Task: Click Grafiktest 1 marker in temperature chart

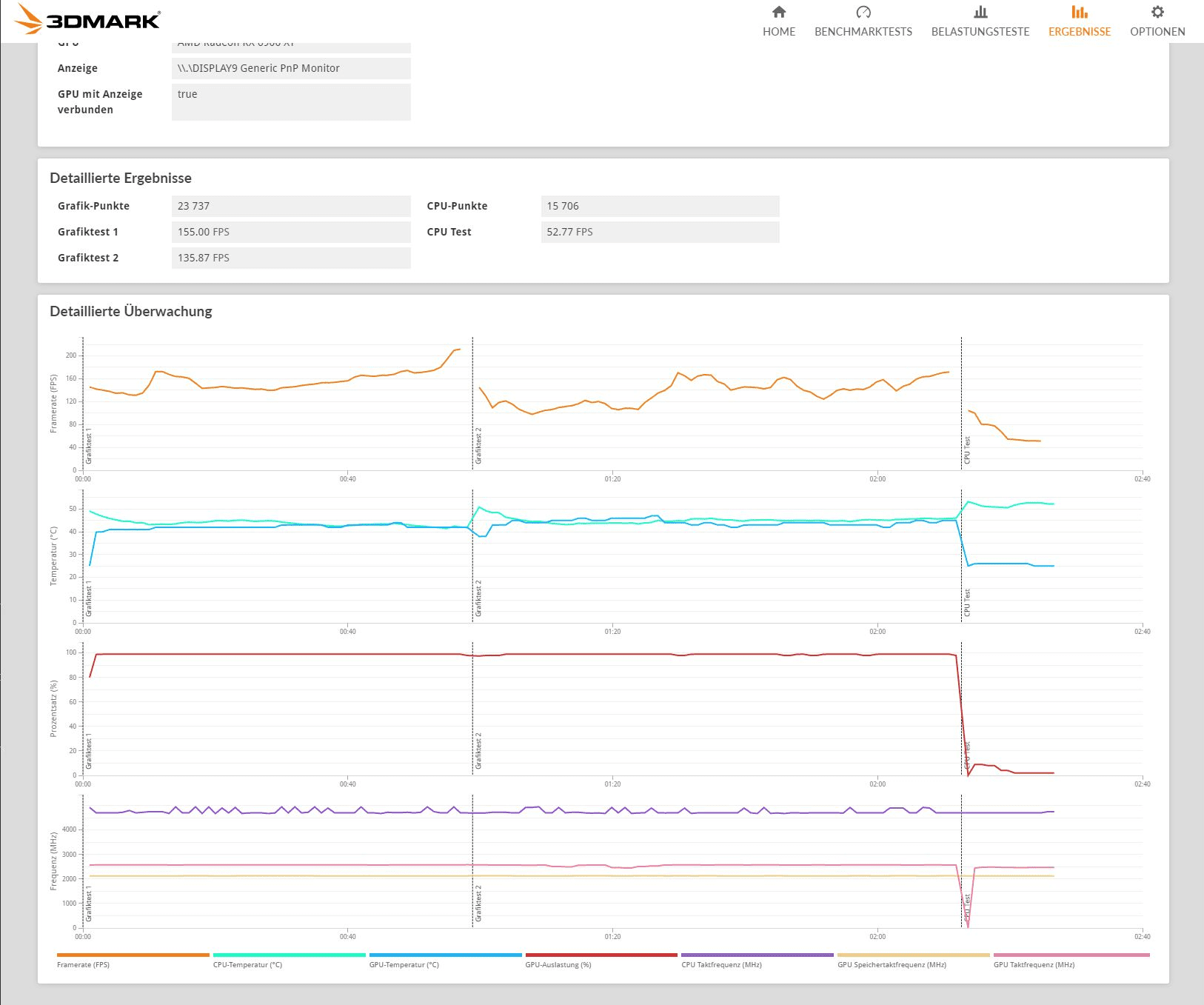Action: (89, 598)
